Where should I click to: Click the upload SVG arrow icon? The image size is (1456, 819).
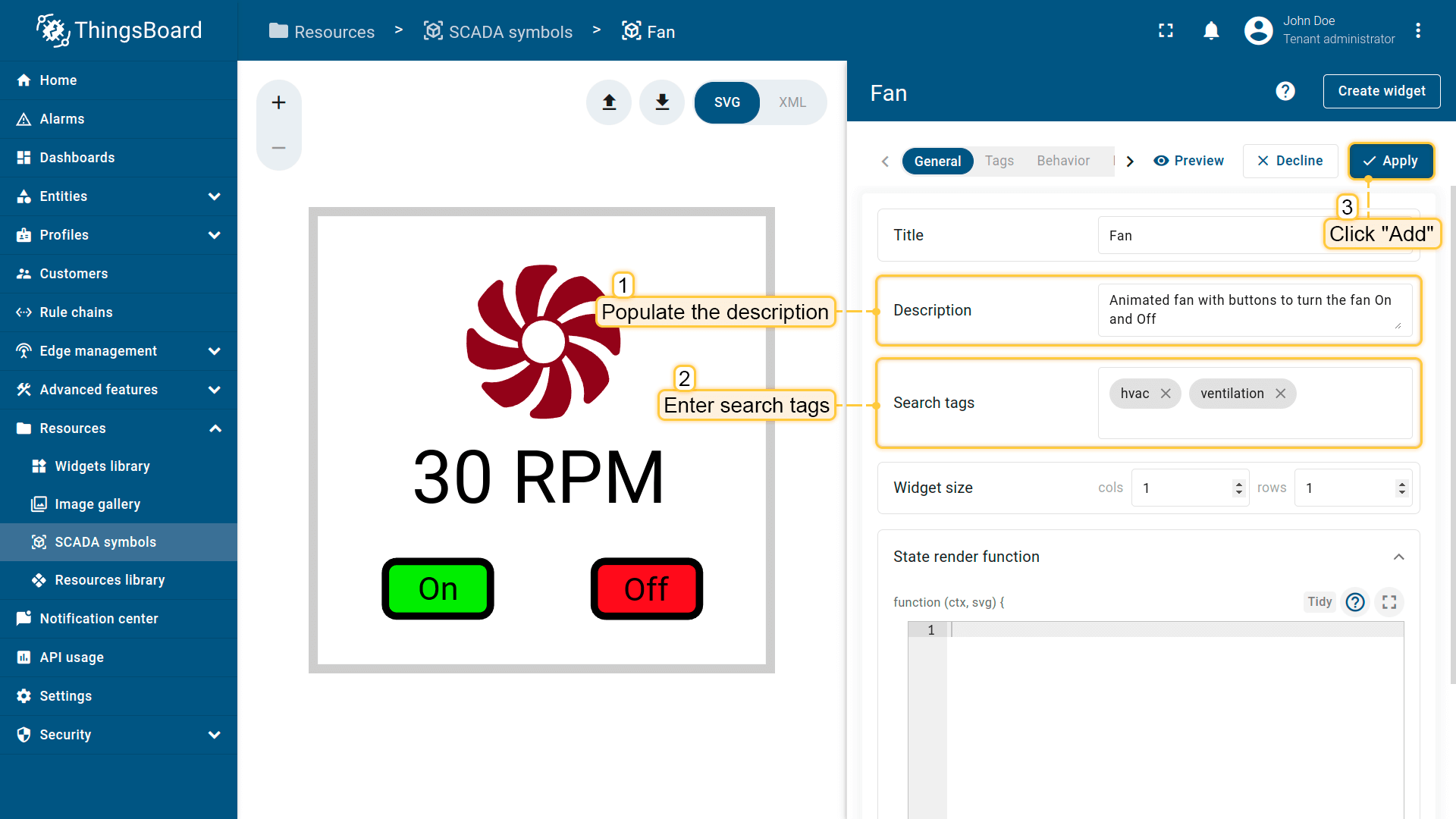609,102
